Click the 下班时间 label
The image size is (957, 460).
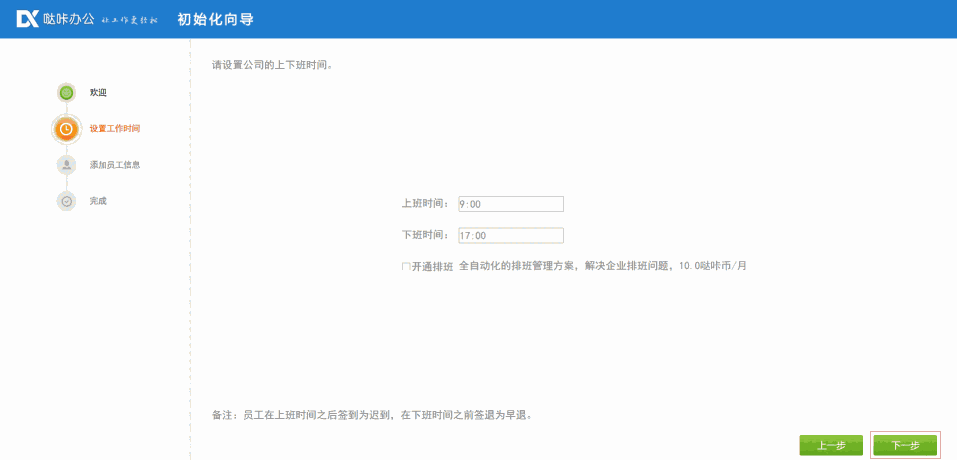click(x=426, y=235)
